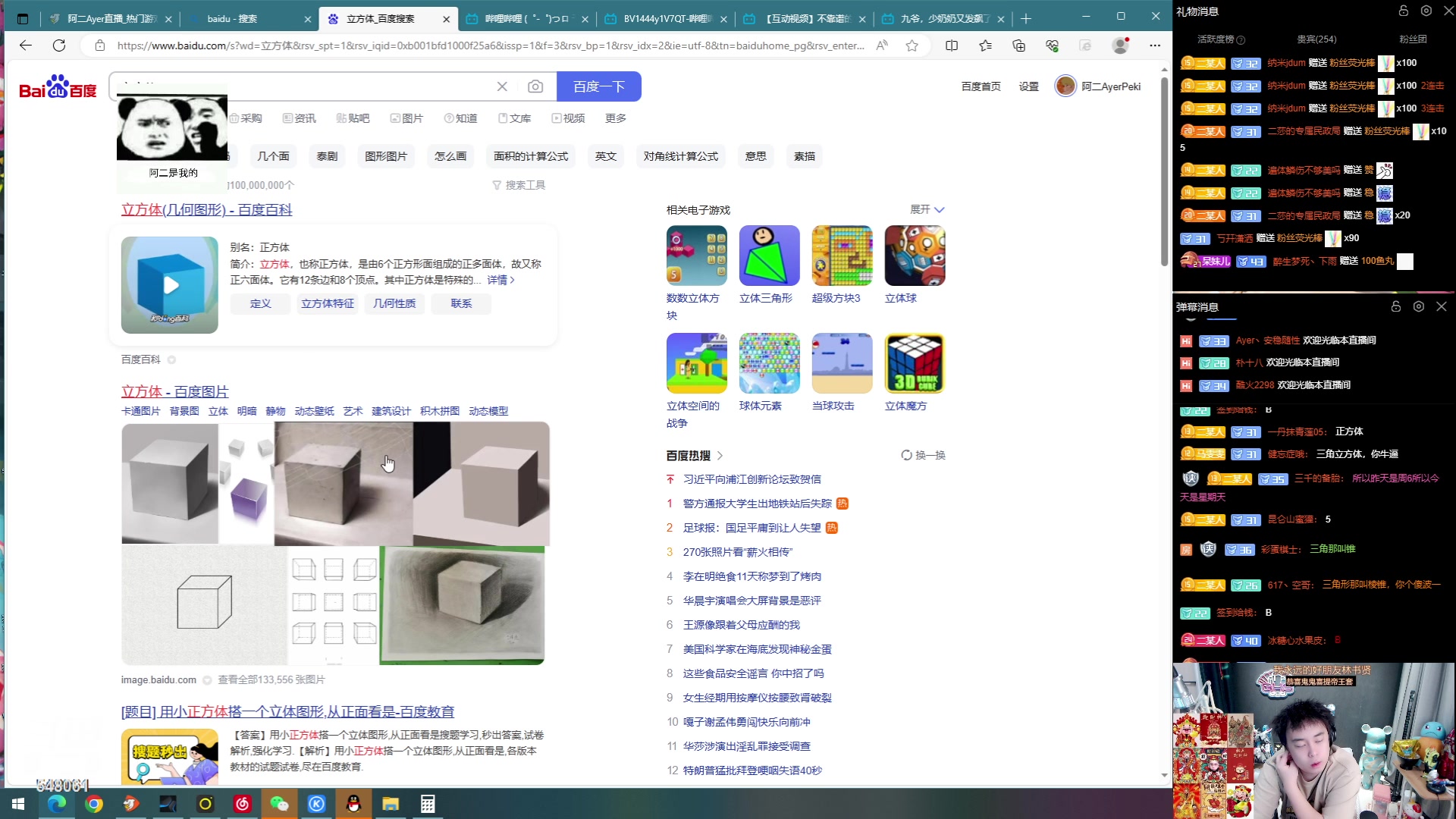Open hot search 足球报：国足平庸到让人失望

click(x=752, y=528)
